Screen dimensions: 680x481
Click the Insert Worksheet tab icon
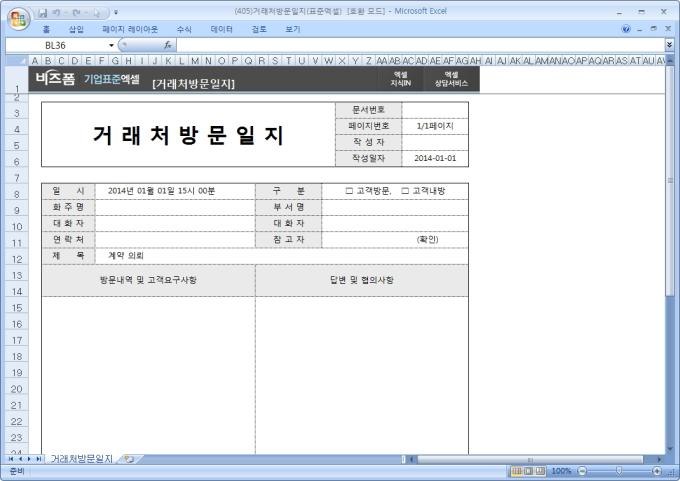[x=128, y=459]
